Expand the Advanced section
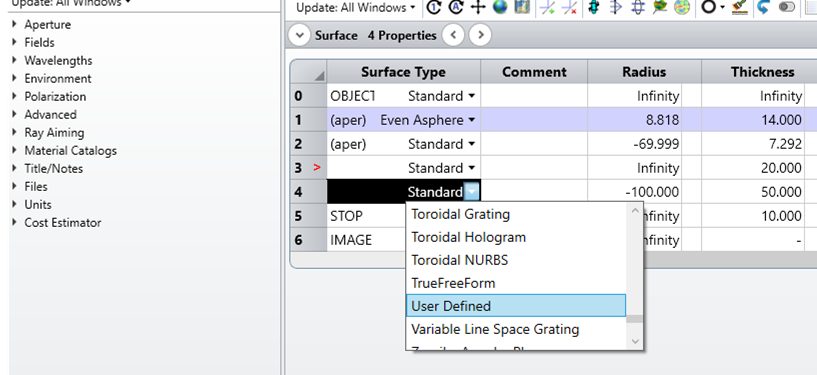The height and width of the screenshot is (375, 817). (14, 114)
